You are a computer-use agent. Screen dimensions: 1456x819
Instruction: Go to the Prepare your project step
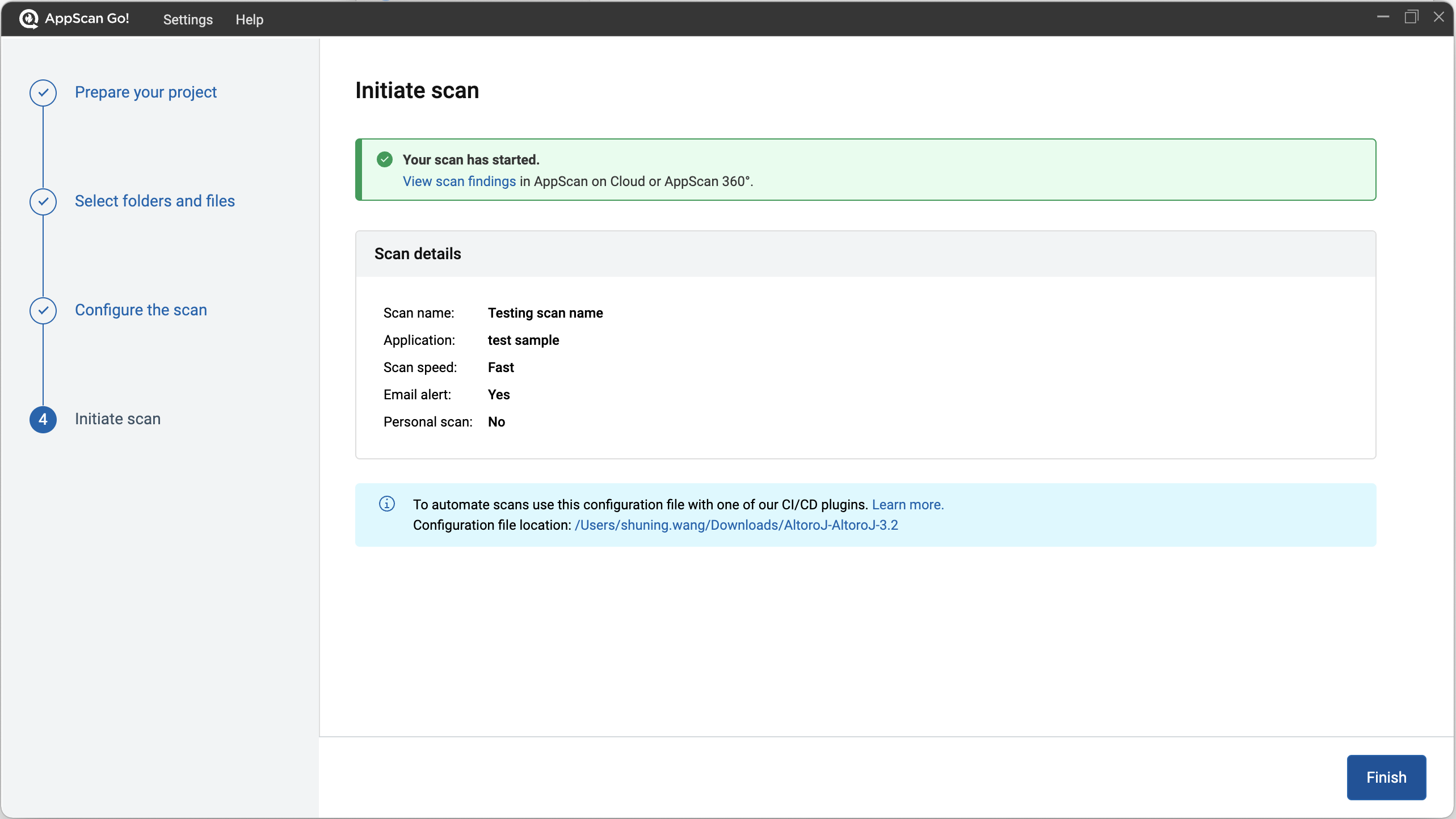pyautogui.click(x=146, y=92)
